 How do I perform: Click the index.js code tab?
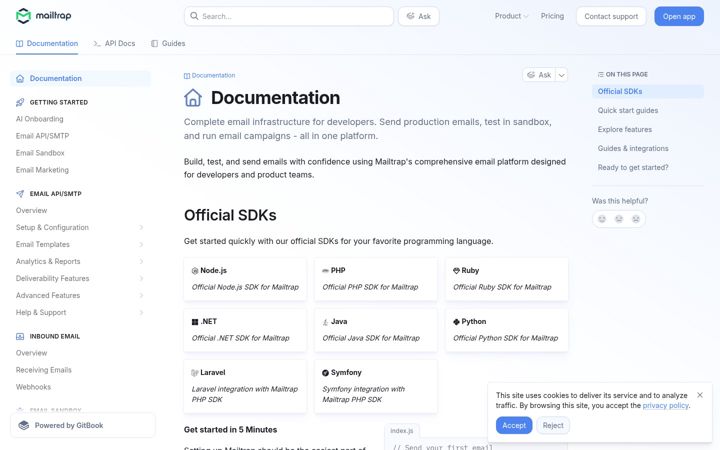tap(402, 431)
